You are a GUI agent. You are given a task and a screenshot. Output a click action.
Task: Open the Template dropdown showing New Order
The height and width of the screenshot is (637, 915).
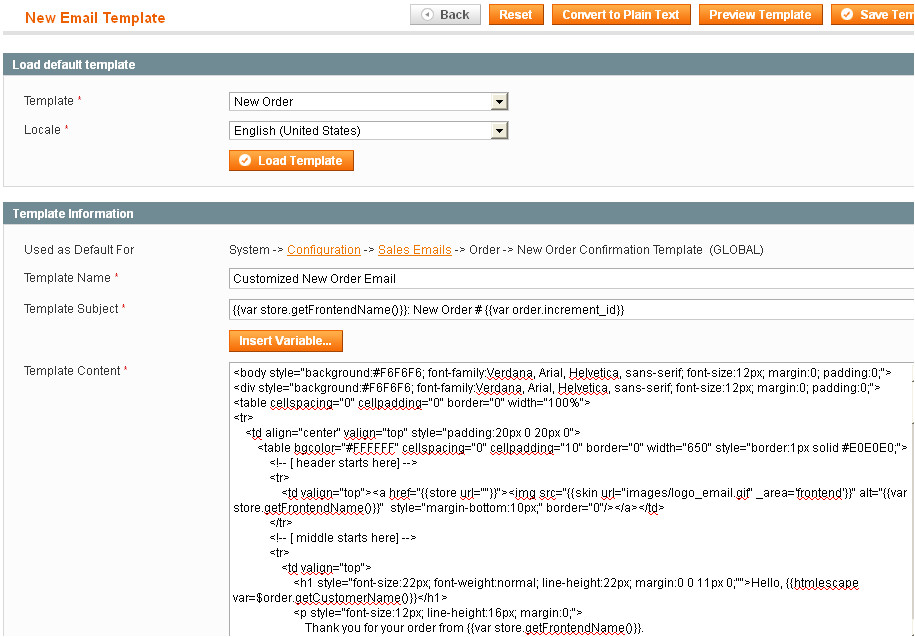368,102
